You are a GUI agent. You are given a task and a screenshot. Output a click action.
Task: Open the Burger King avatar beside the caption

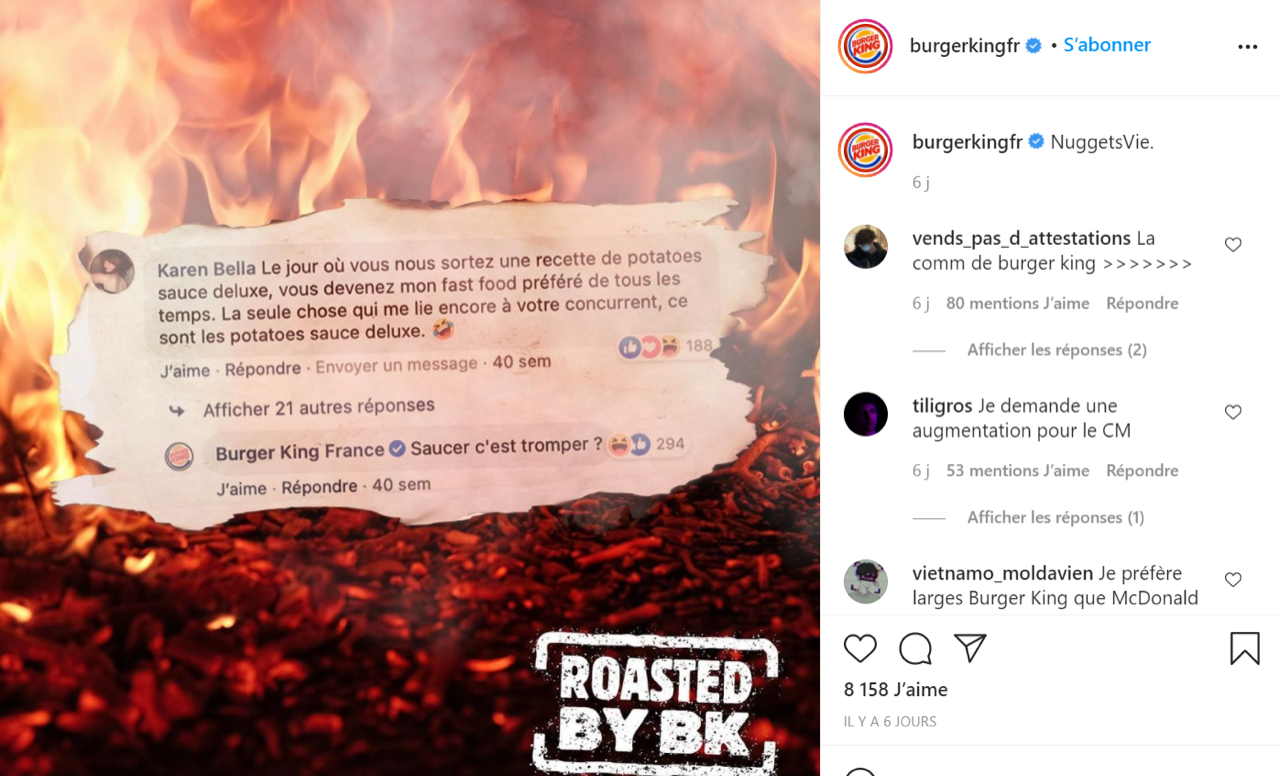click(x=865, y=150)
